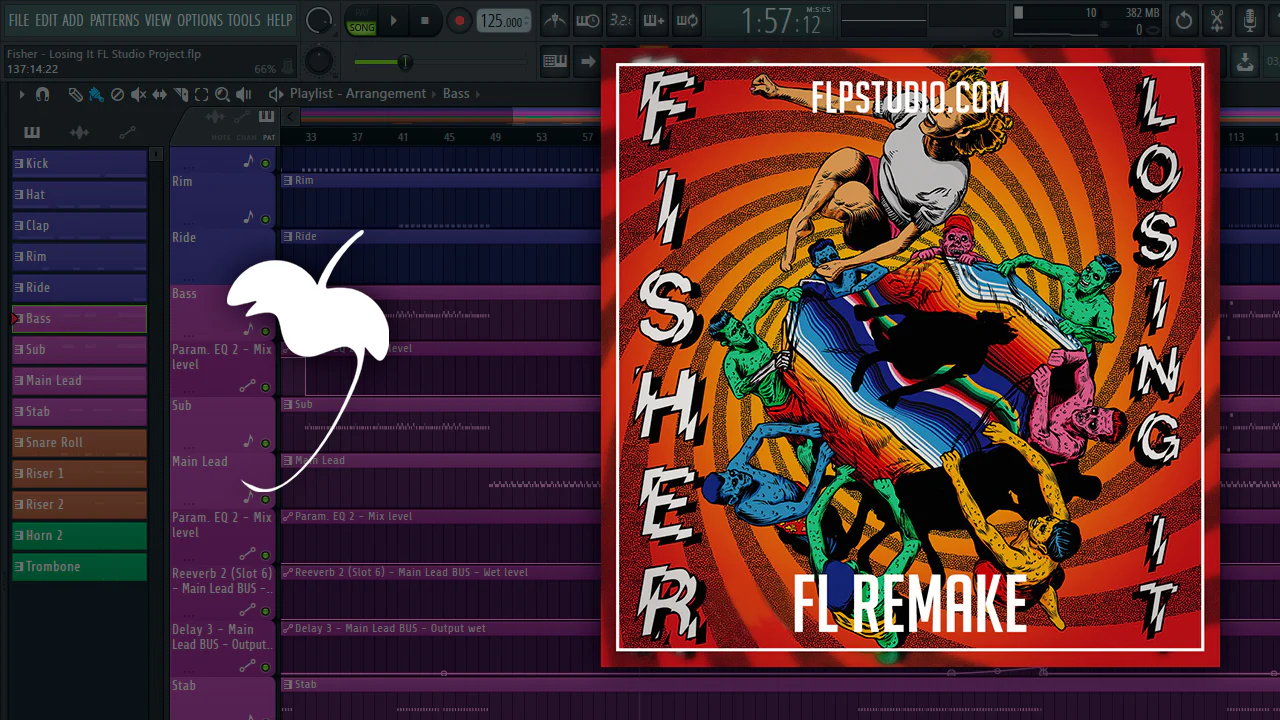Viewport: 1280px width, 720px height.
Task: Select the Zoom magnifier tool
Action: pyautogui.click(x=222, y=94)
